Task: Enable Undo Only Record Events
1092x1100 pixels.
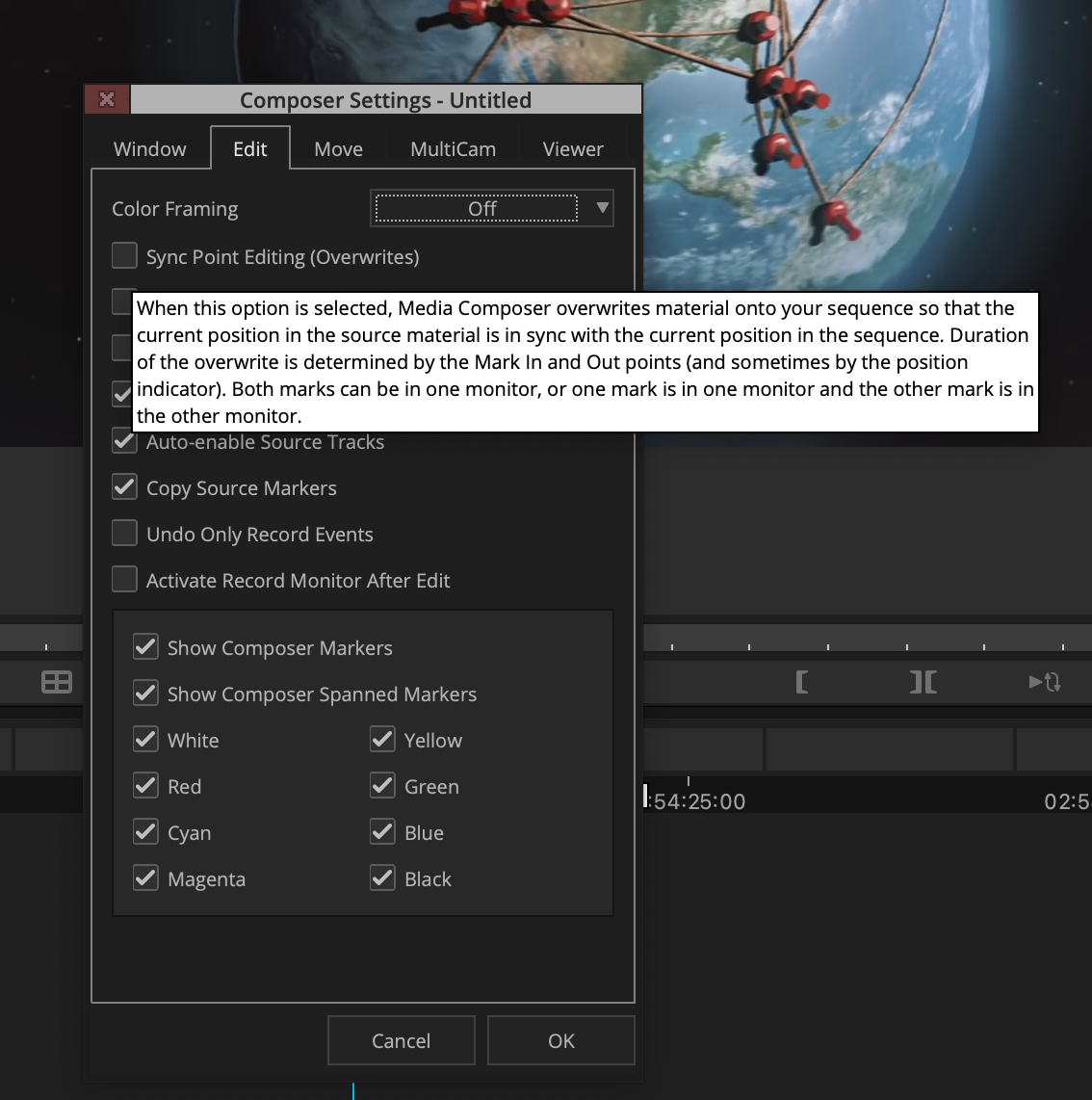Action: pos(124,534)
